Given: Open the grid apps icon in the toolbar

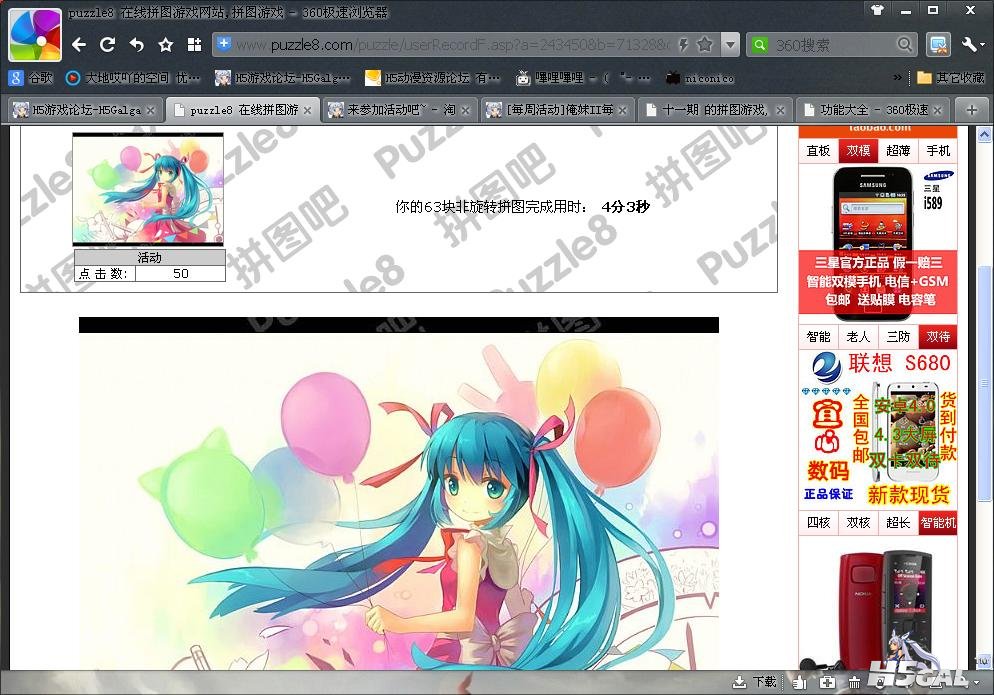Looking at the screenshot, I should (194, 44).
